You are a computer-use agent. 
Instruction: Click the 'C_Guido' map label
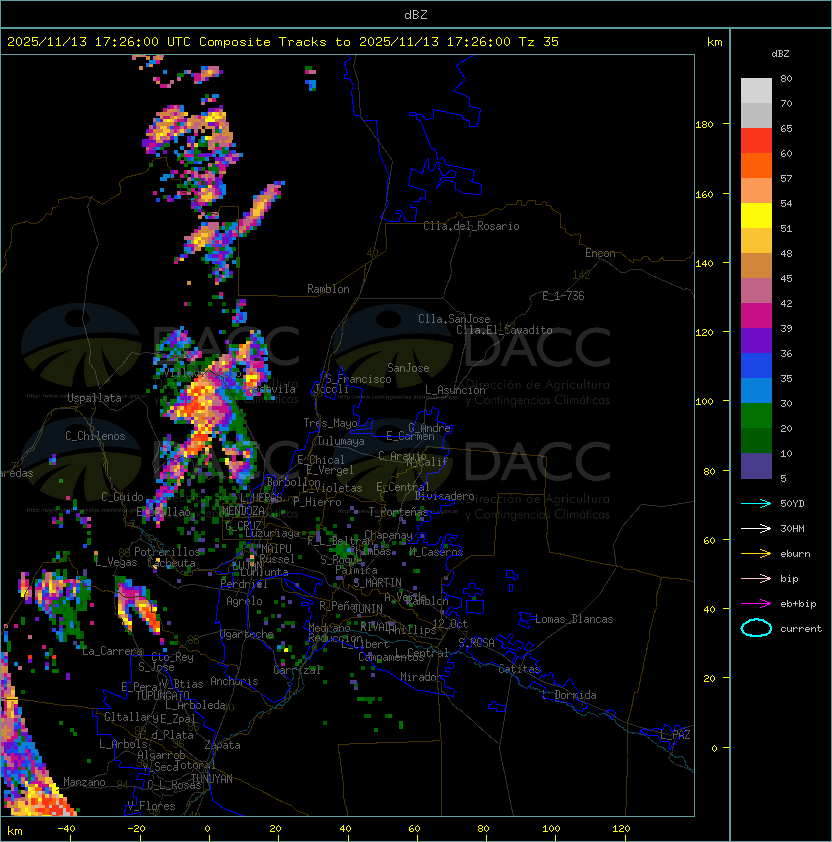tap(122, 497)
